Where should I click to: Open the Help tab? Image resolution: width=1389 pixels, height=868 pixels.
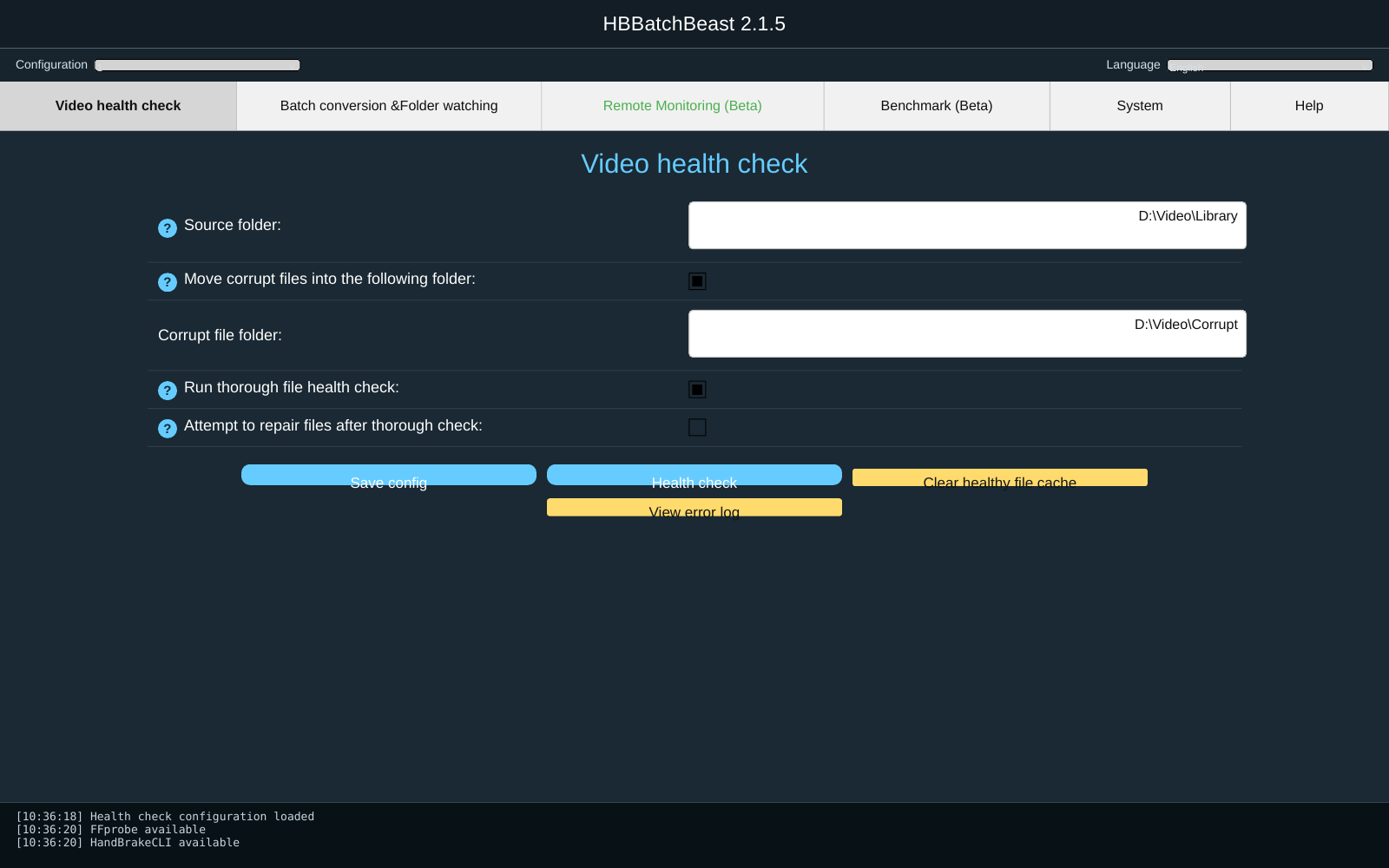click(1309, 106)
